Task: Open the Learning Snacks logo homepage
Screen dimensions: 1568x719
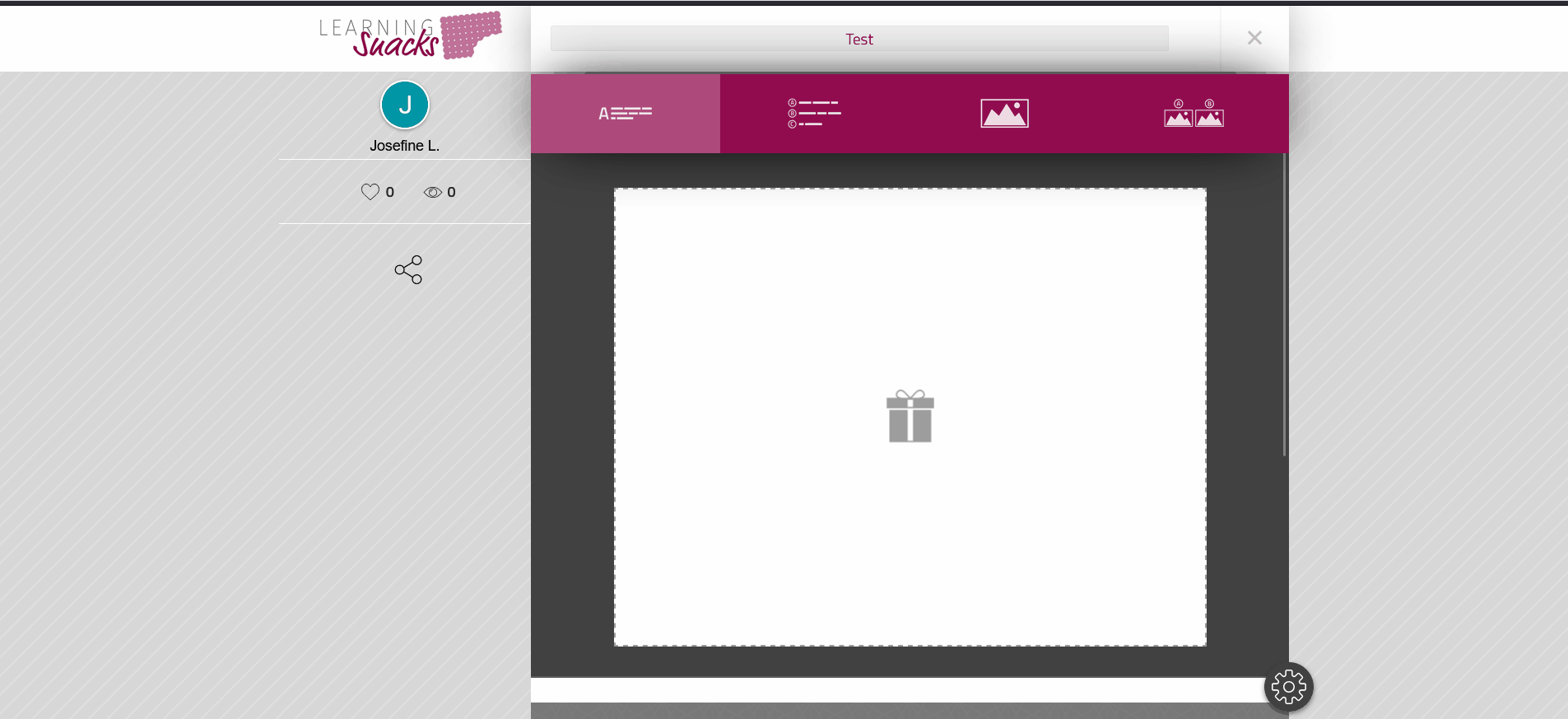Action: pyautogui.click(x=410, y=36)
